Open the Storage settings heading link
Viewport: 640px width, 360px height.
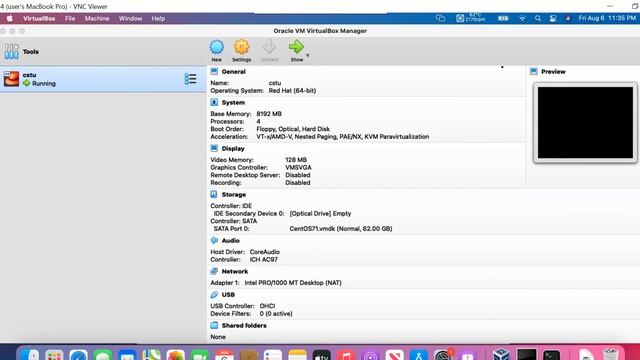[233, 195]
